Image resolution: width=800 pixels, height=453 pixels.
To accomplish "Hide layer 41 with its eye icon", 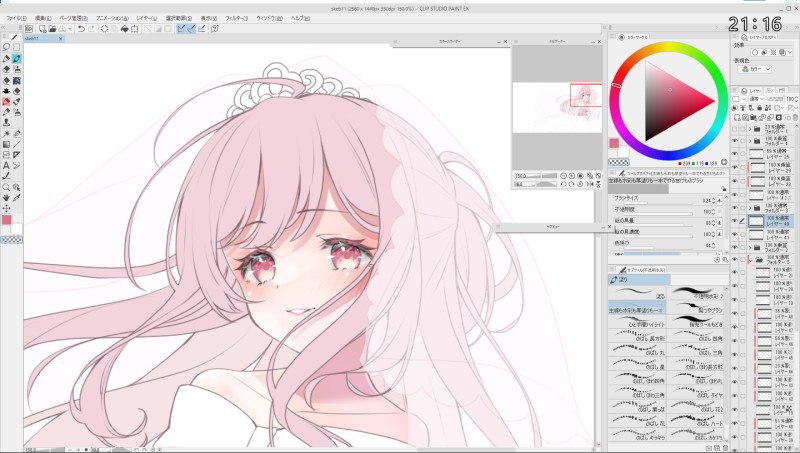I will pyautogui.click(x=735, y=234).
